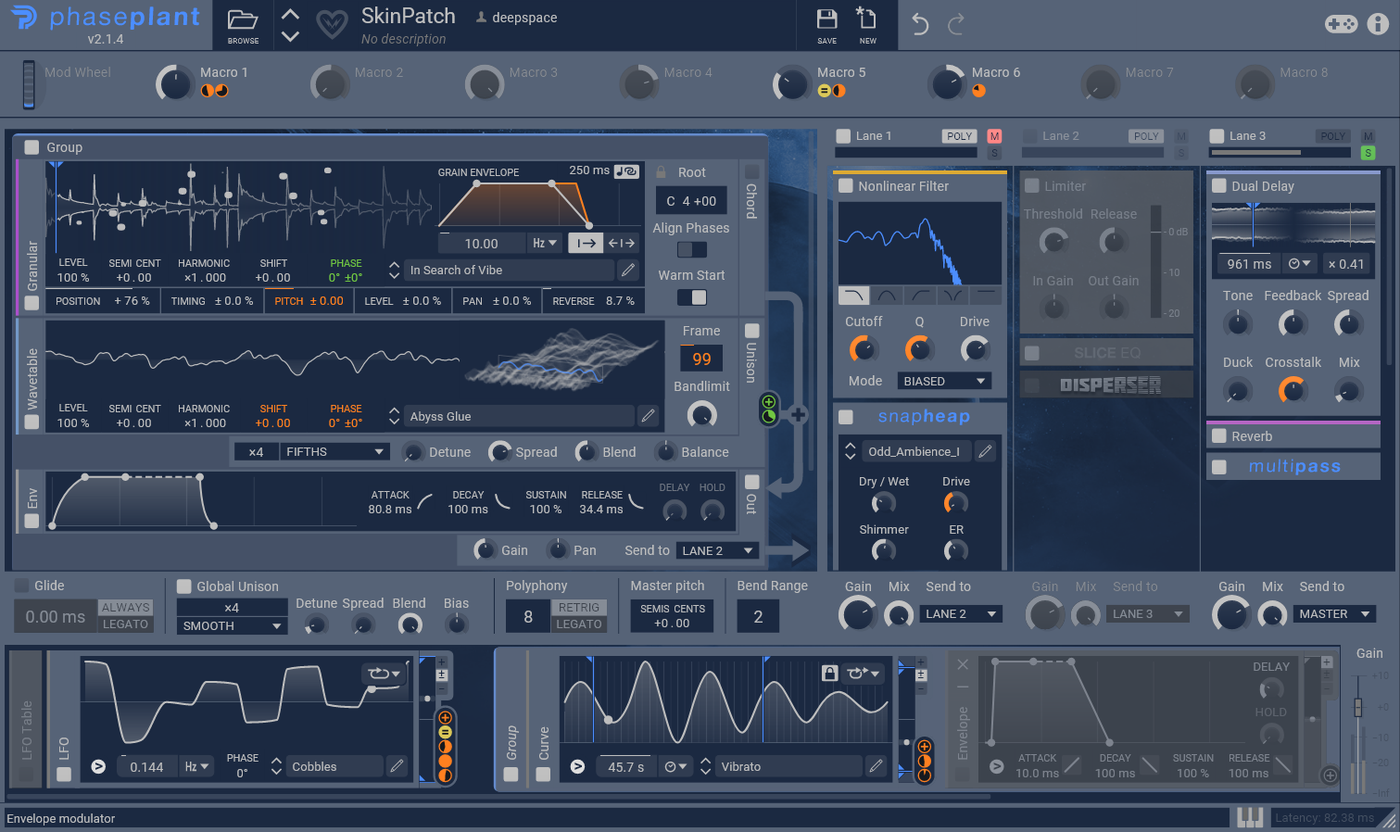Screen dimensions: 1400x832
Task: Click the master Gain fader
Action: click(x=1358, y=707)
